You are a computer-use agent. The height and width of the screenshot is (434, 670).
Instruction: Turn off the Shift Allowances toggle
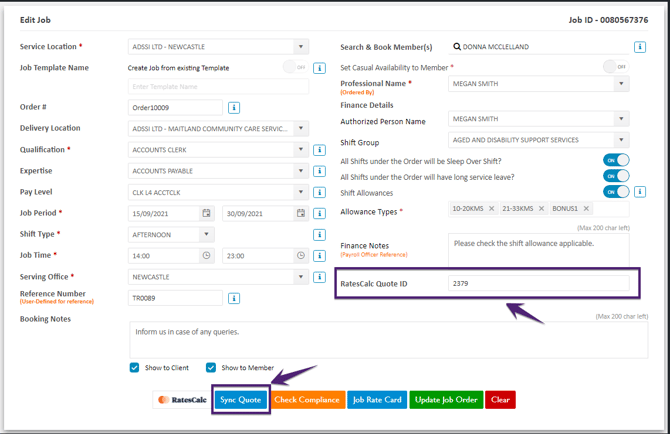point(616,192)
